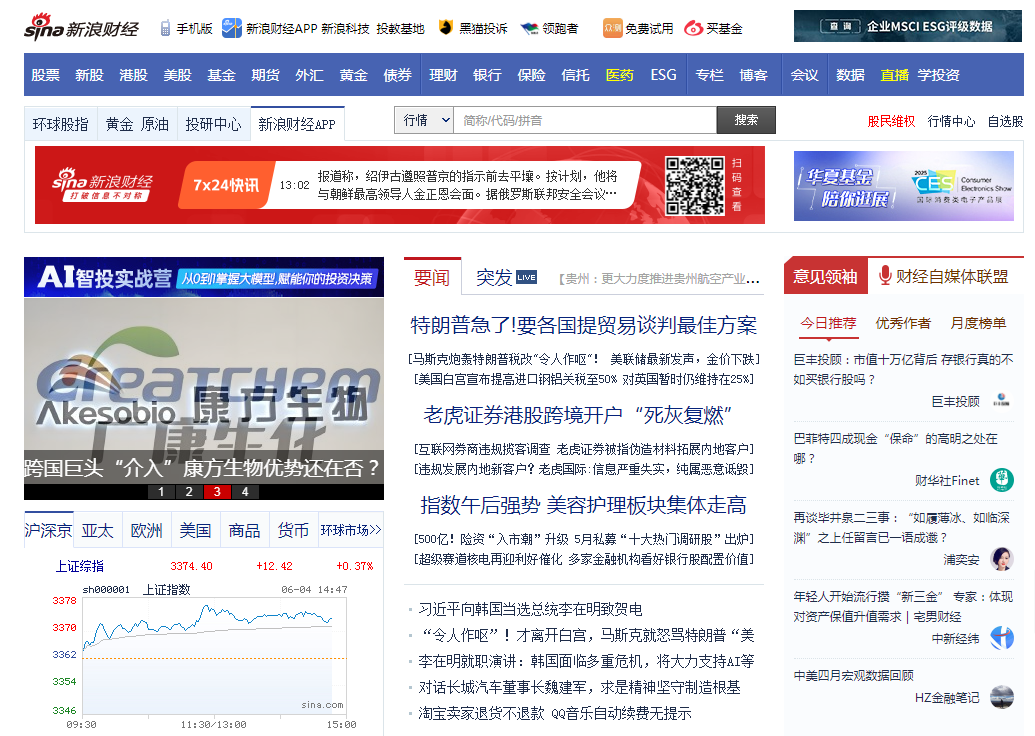Open 股票 in the navigation bar
Screen dimensions: 1035x736
(46, 75)
